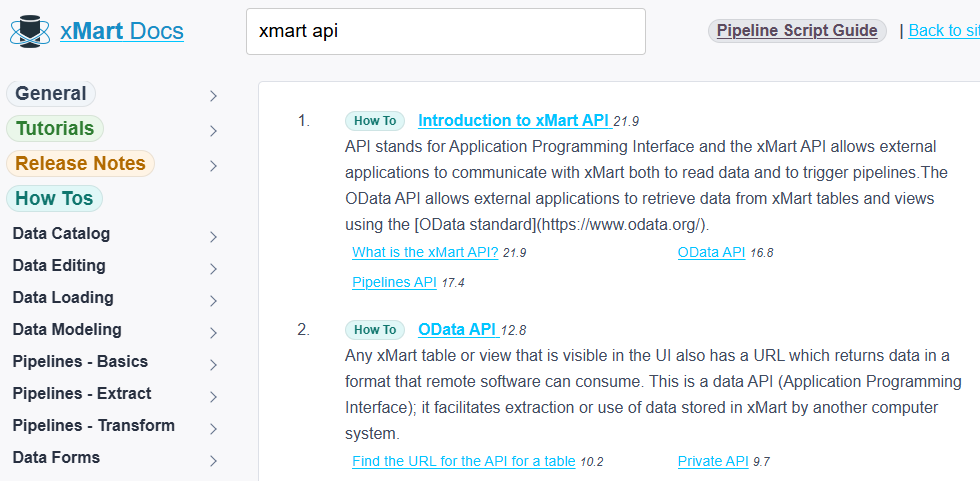The height and width of the screenshot is (481, 980).
Task: Click the result 2 description starting 'Any xMart table'
Action: tap(653, 394)
